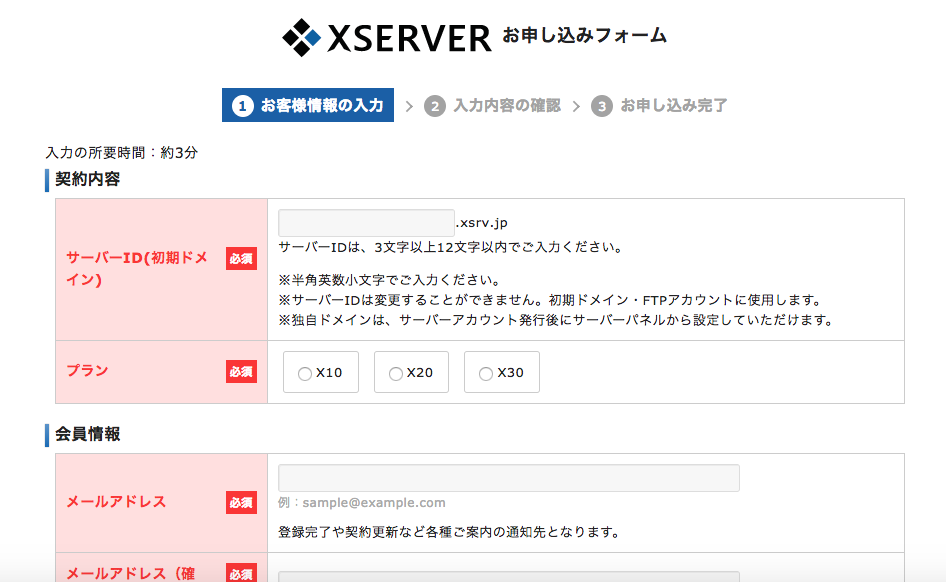Image resolution: width=946 pixels, height=582 pixels.
Task: Click the XSERVER wordmark text
Action: click(x=409, y=38)
